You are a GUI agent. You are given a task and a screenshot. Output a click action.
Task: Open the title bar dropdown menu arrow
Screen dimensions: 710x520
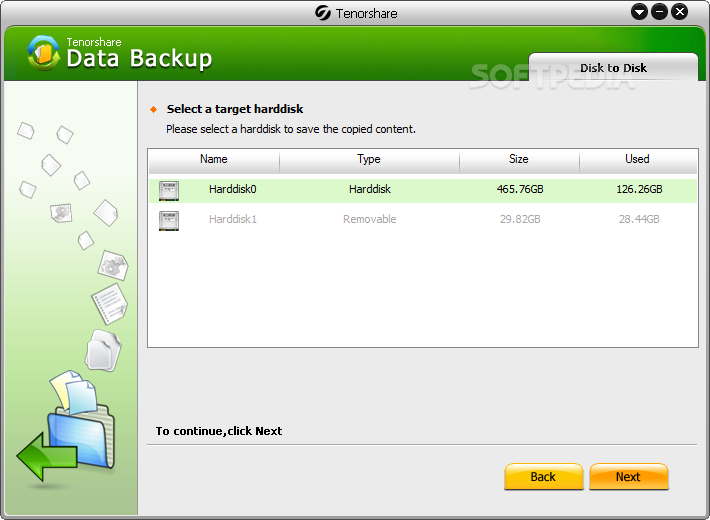(639, 12)
